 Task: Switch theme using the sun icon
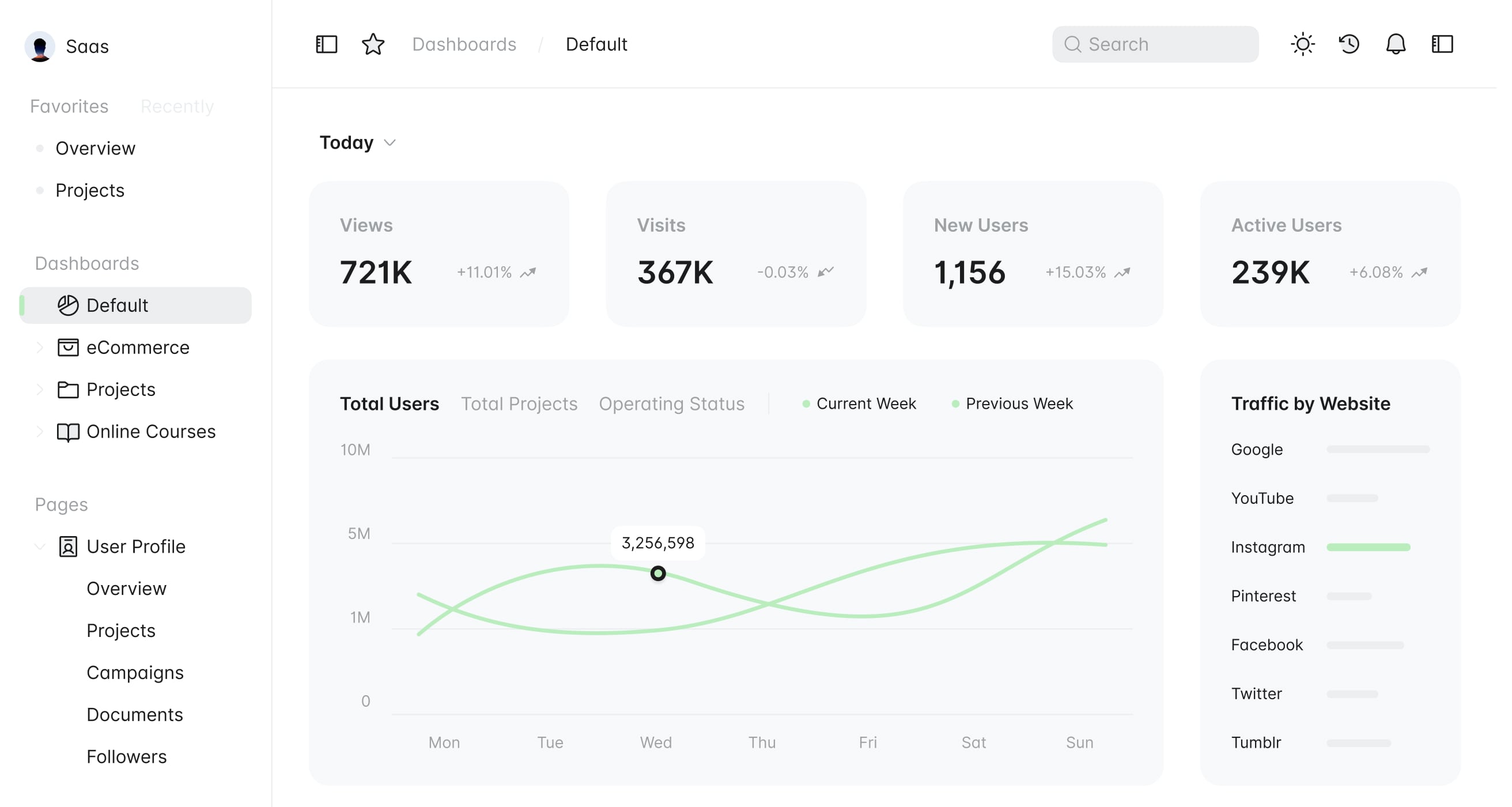point(1302,44)
